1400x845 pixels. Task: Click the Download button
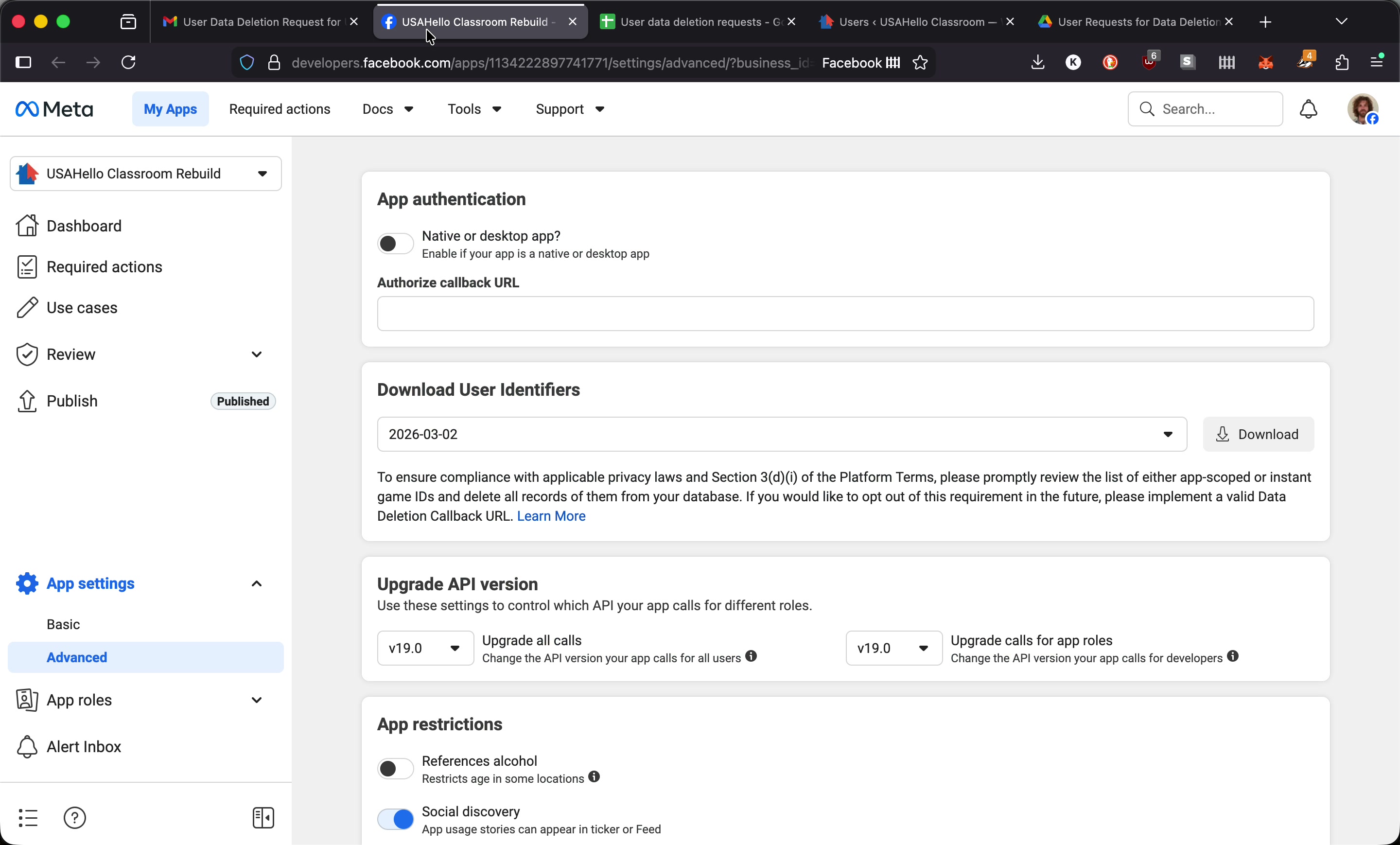[1258, 434]
